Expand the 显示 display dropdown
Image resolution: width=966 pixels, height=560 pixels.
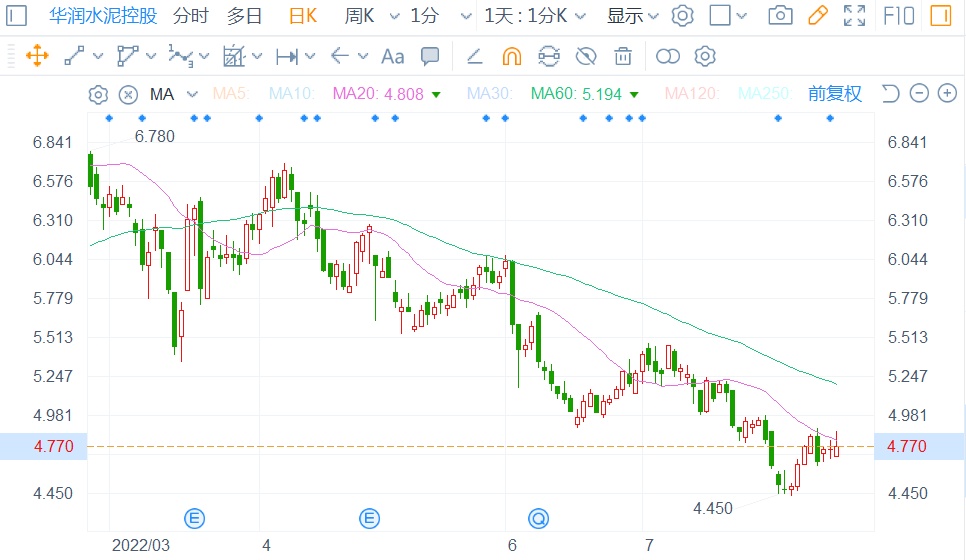click(632, 16)
